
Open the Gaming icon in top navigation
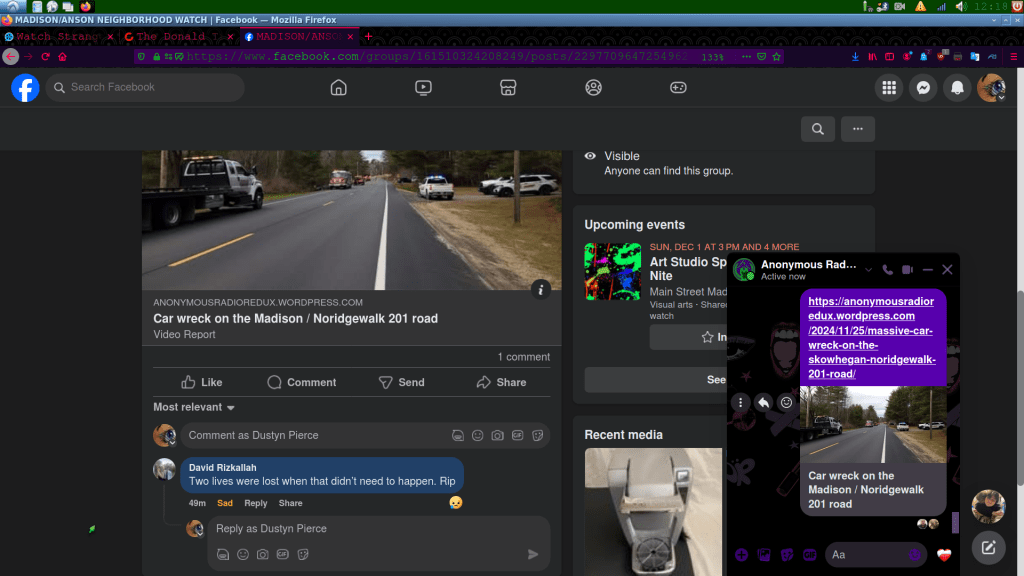pos(678,88)
